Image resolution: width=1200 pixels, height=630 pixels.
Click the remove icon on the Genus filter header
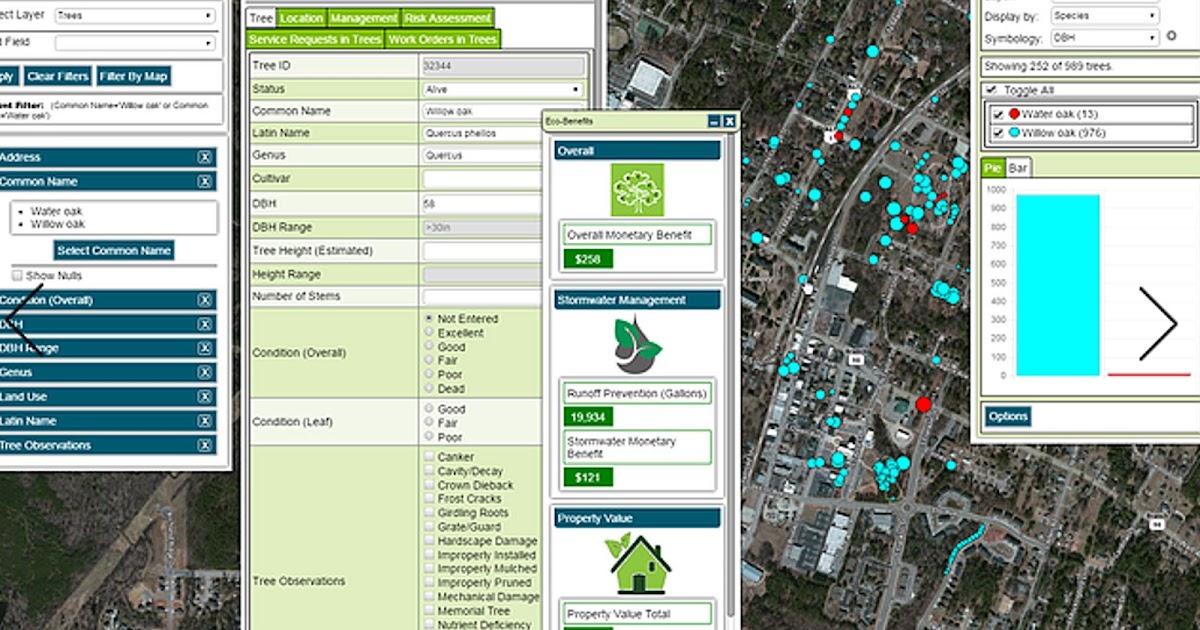tap(204, 371)
